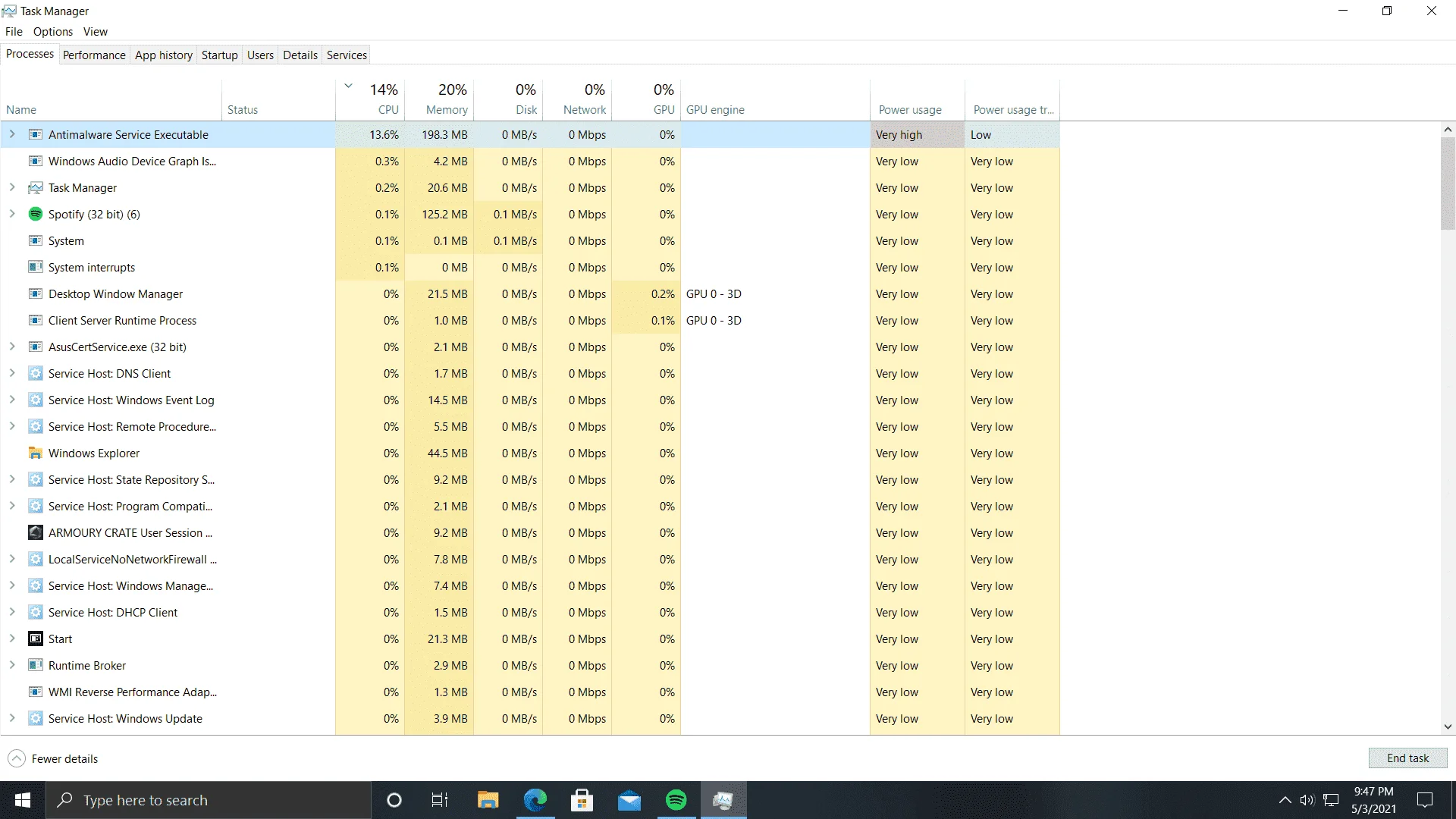Click the Windows Audio Device Graph icon

[x=35, y=162]
